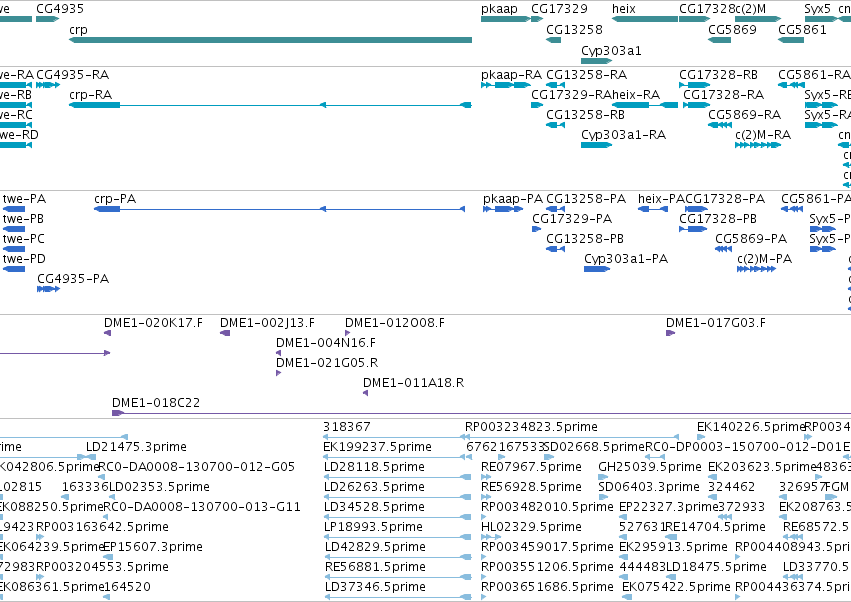Open EST LD21475.3prime
The image size is (851, 602).
pos(91,457)
